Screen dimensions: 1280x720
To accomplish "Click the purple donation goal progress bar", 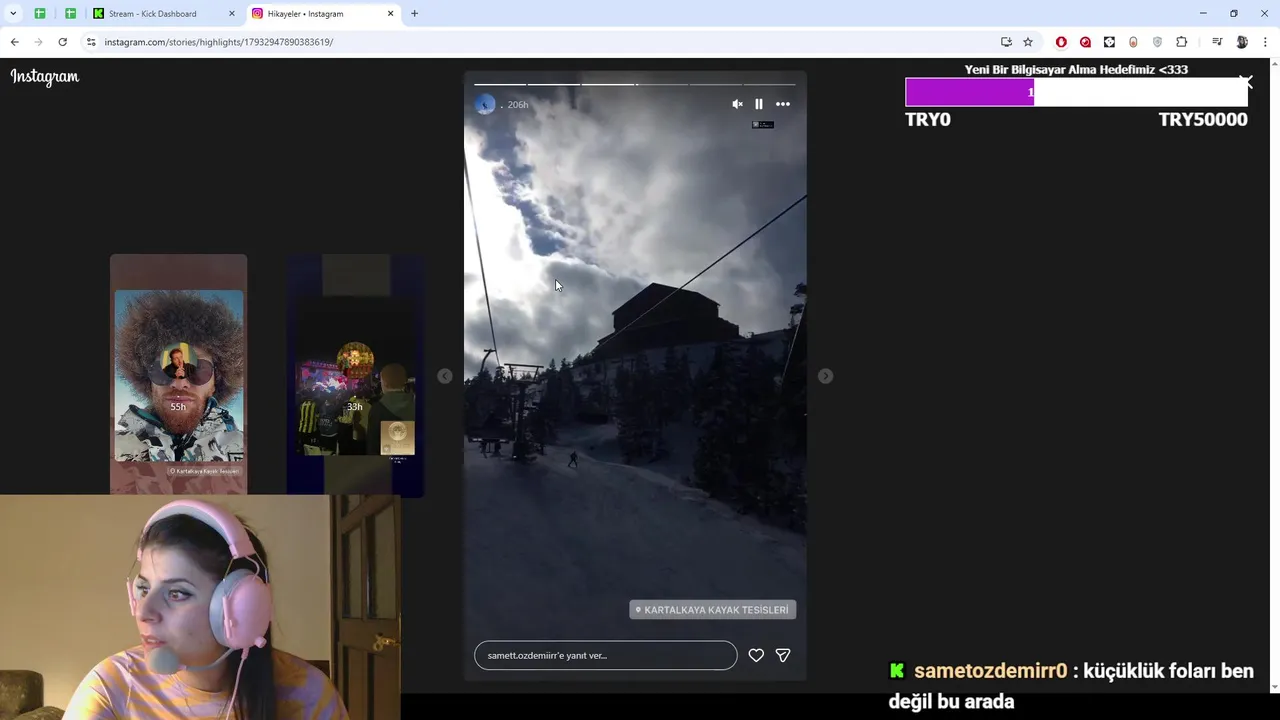I will (x=1076, y=92).
